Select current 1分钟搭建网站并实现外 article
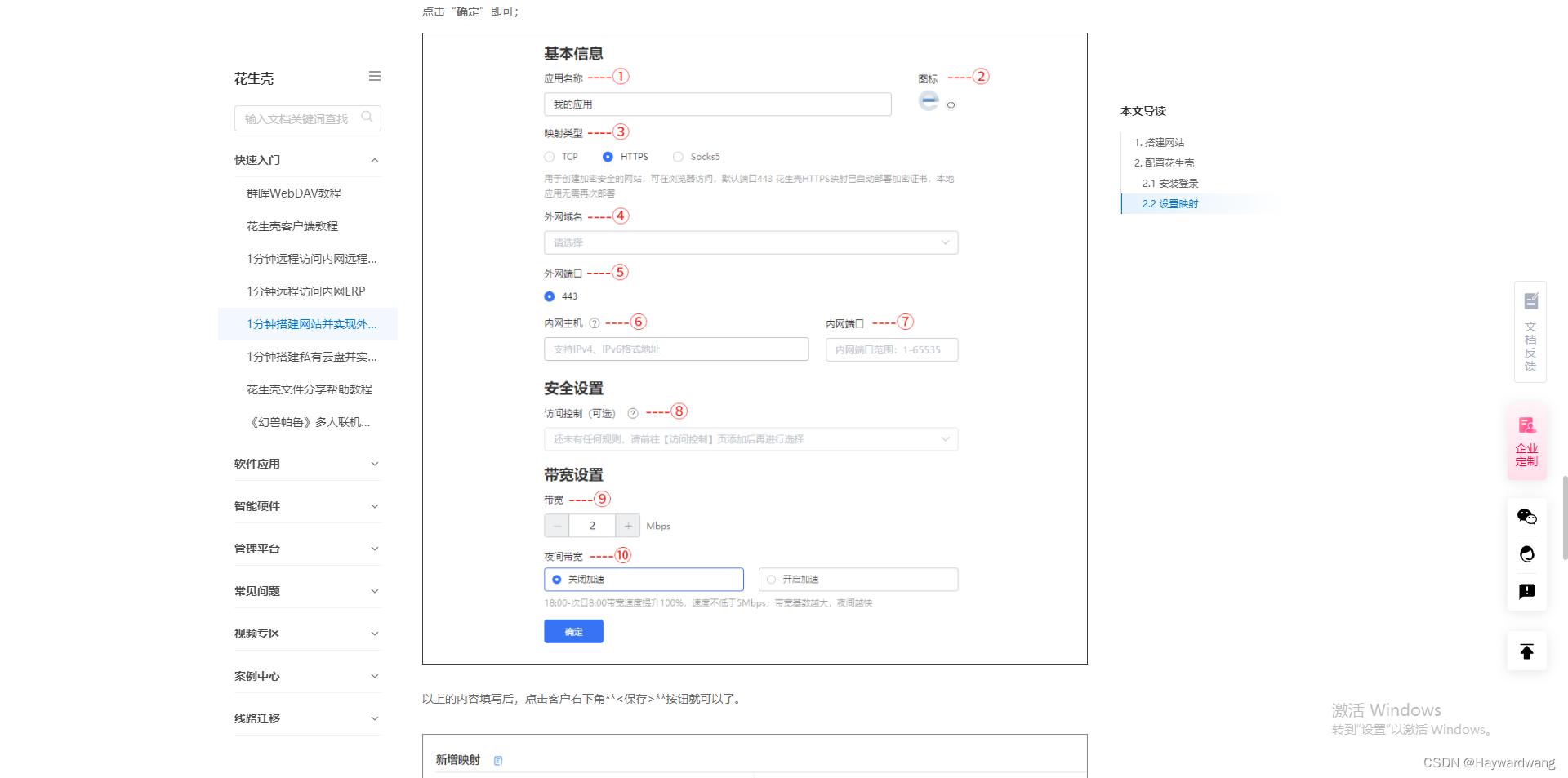Screen dimensions: 1568x778 tap(308, 324)
